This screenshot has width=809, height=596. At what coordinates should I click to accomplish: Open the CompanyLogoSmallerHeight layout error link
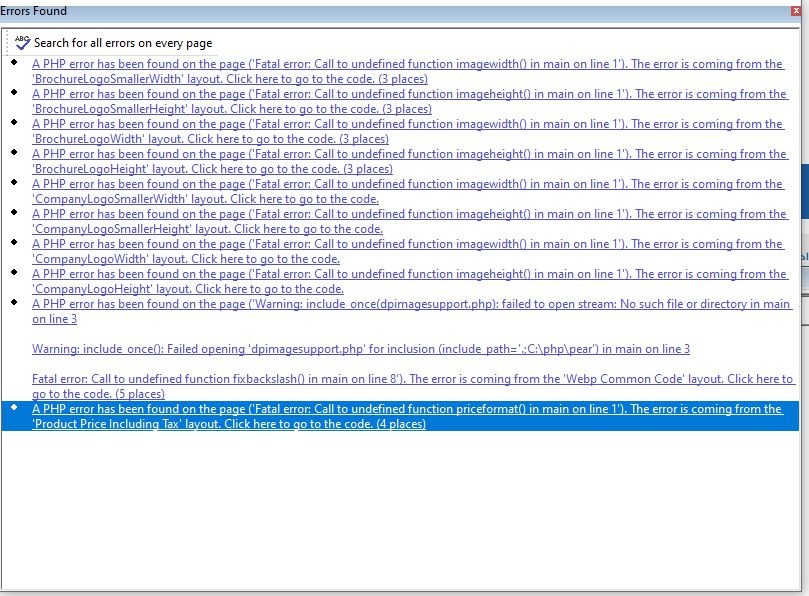[x=410, y=221]
